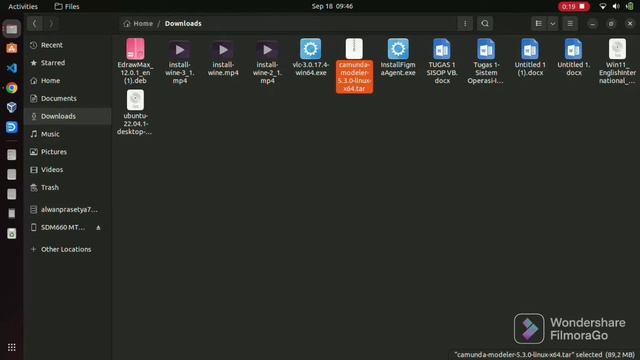Select TUGAS 1 SISOP VB.docx document
Image resolution: width=640 pixels, height=360 pixels.
[442, 61]
